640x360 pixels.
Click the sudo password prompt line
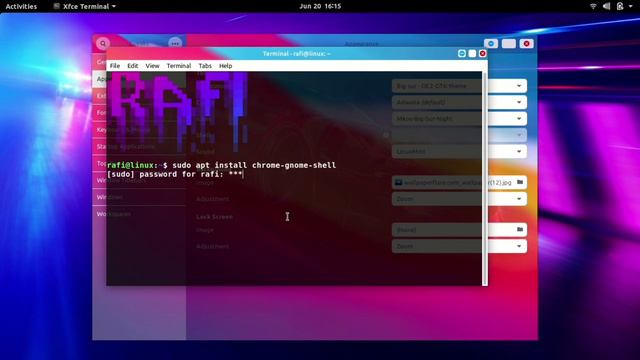pos(175,174)
